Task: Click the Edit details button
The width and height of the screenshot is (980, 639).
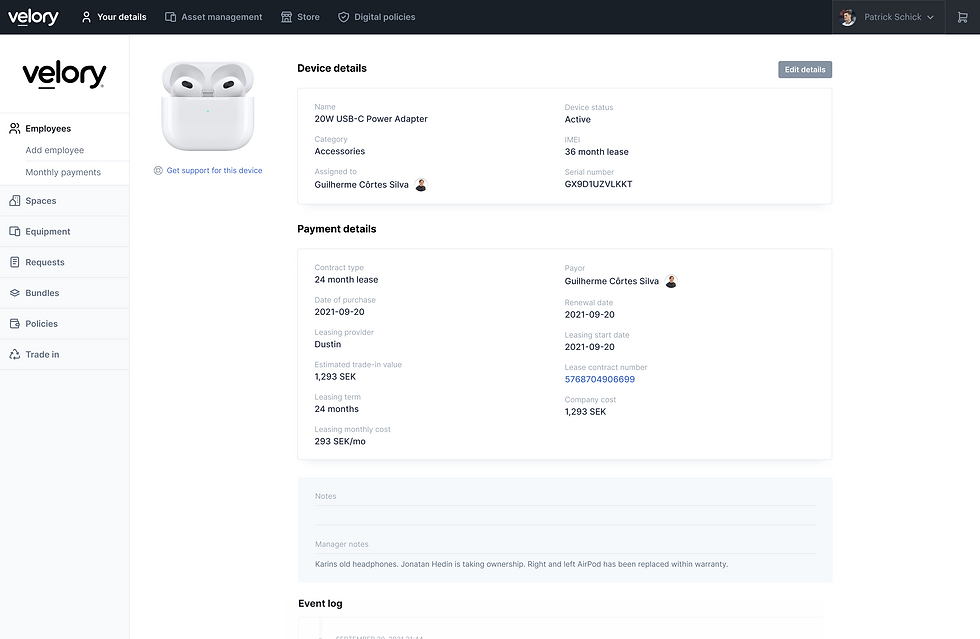Action: [x=804, y=69]
